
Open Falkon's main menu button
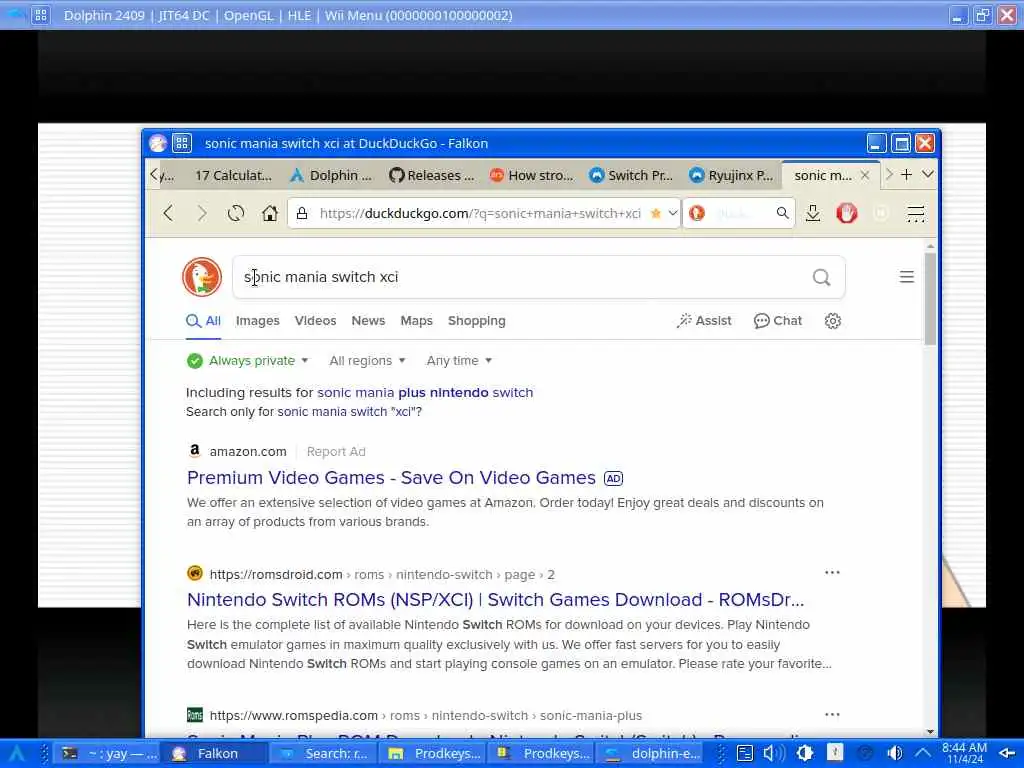[x=916, y=213]
